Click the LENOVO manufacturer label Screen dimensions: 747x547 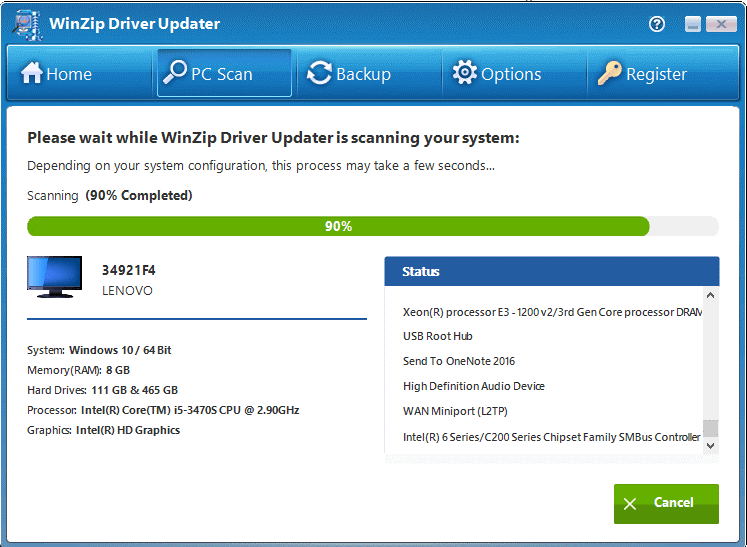tap(127, 291)
